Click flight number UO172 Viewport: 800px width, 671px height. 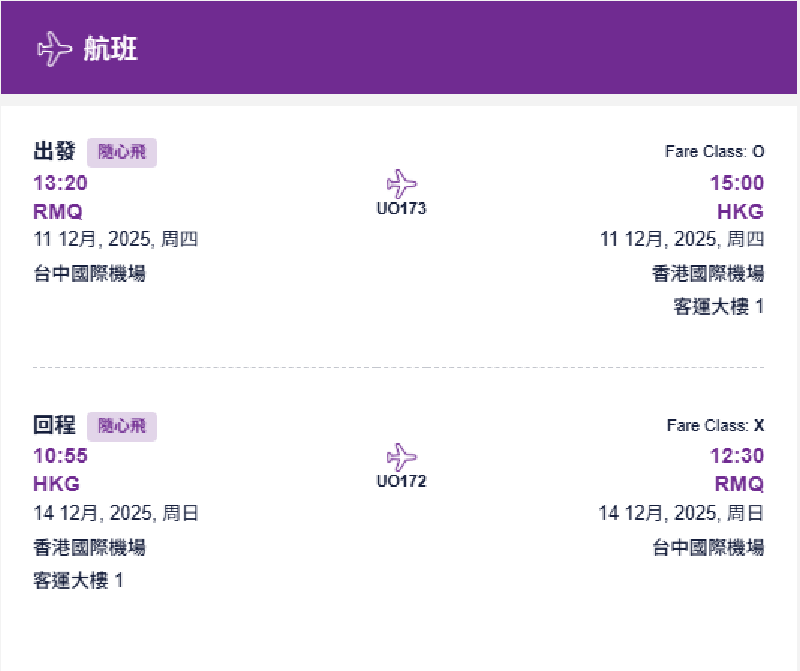[x=401, y=482]
